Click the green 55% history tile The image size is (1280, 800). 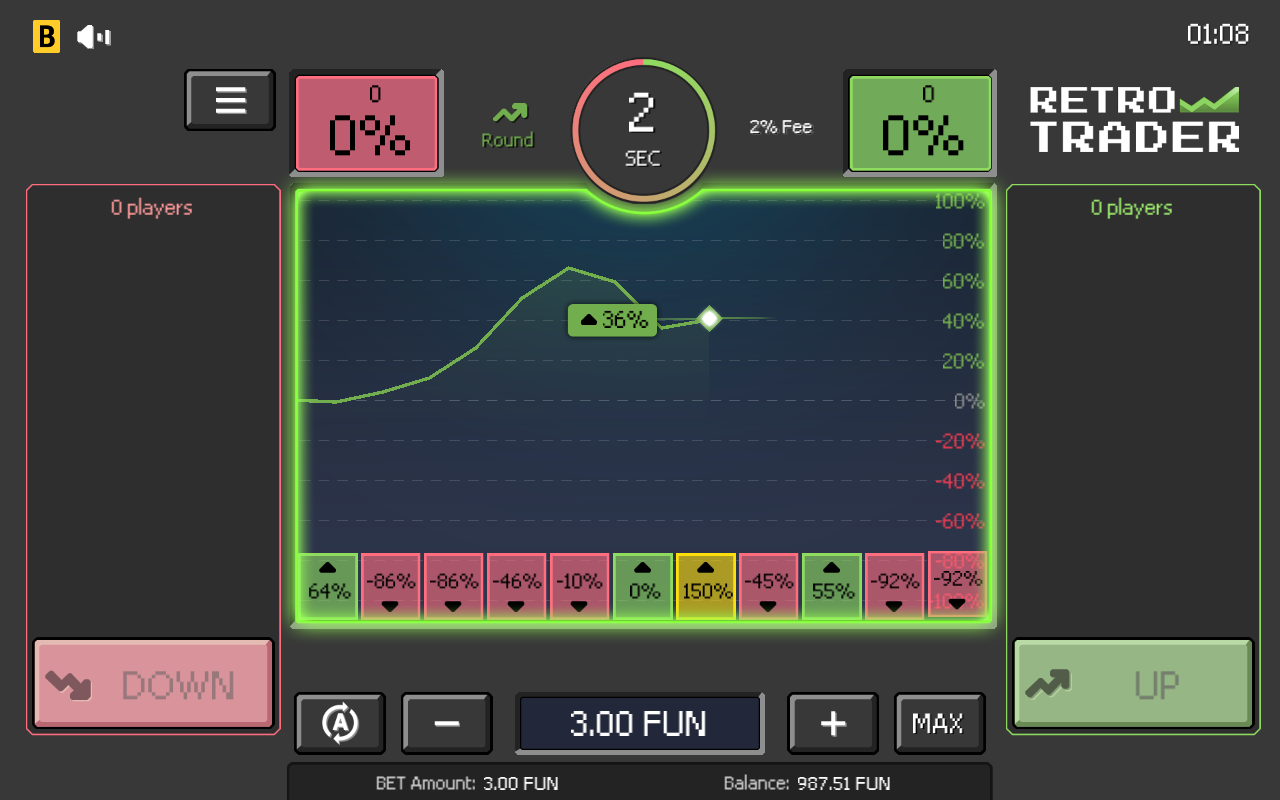click(x=832, y=586)
